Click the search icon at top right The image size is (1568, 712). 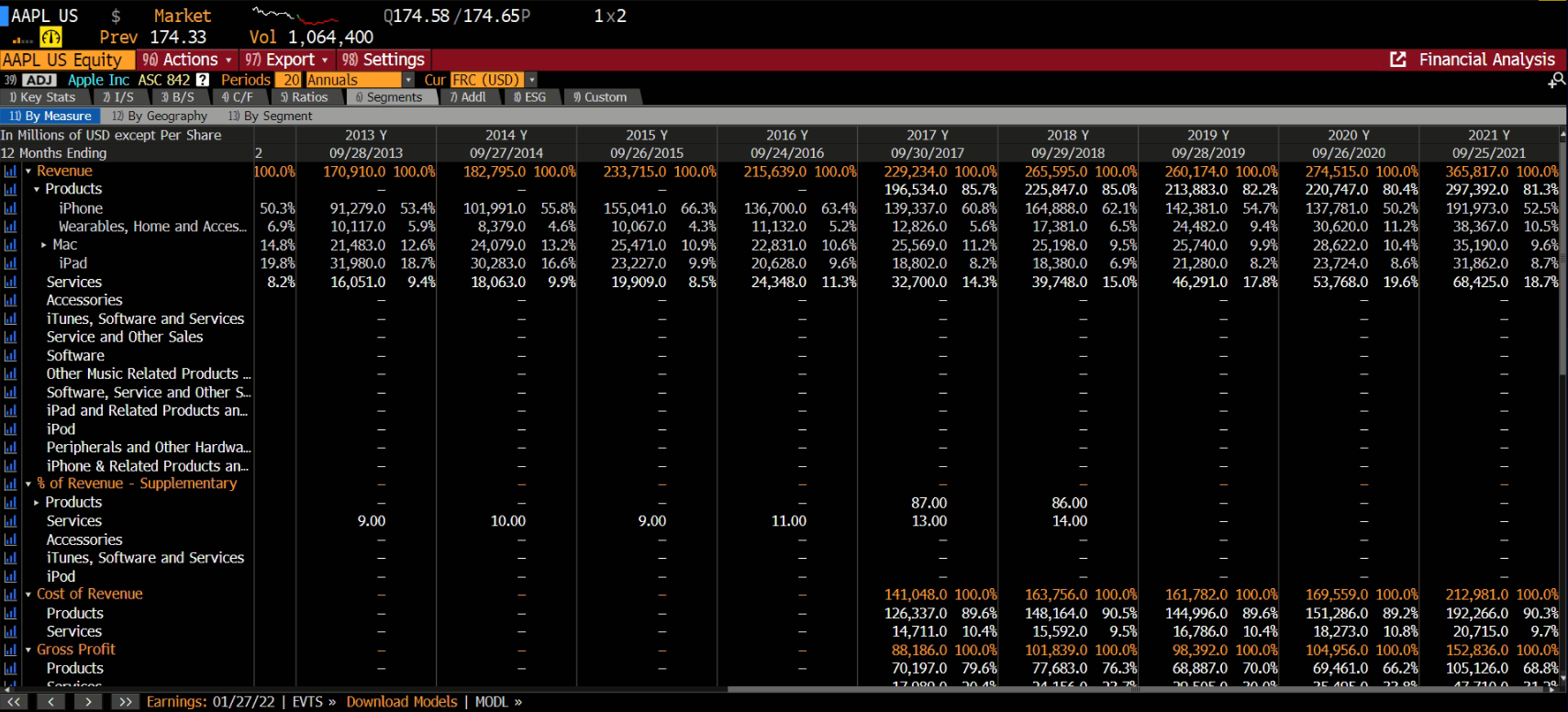click(x=1556, y=82)
